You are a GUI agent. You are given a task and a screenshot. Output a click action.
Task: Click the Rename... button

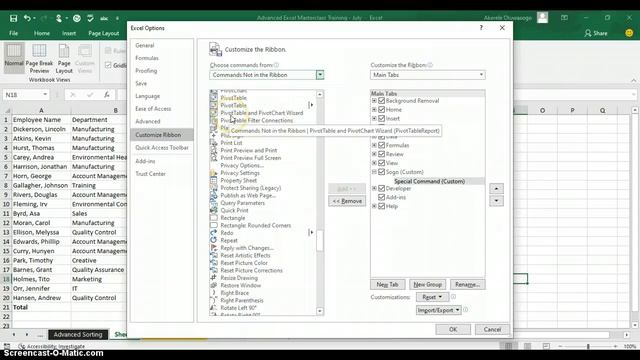(467, 284)
